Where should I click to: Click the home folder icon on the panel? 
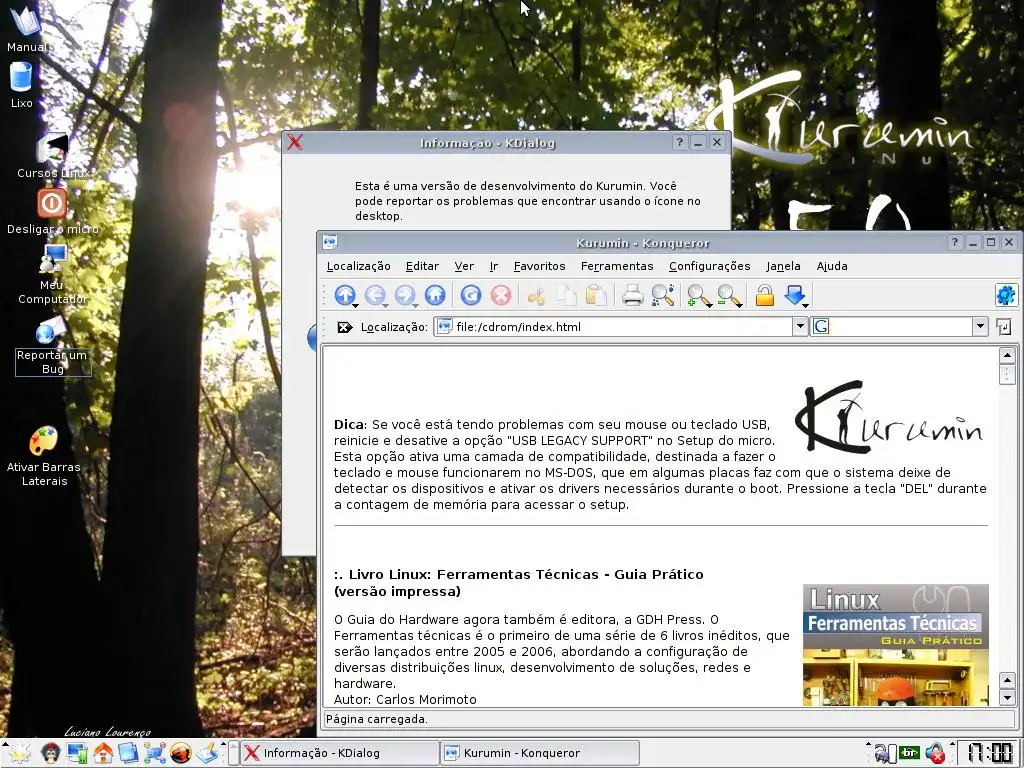[103, 753]
